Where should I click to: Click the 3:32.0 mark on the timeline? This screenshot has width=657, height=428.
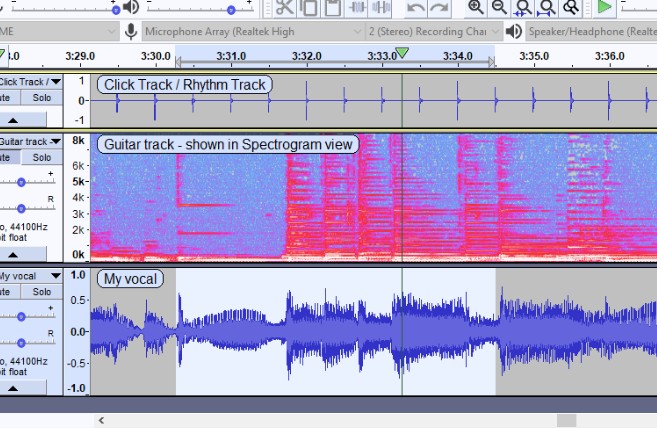(x=307, y=56)
